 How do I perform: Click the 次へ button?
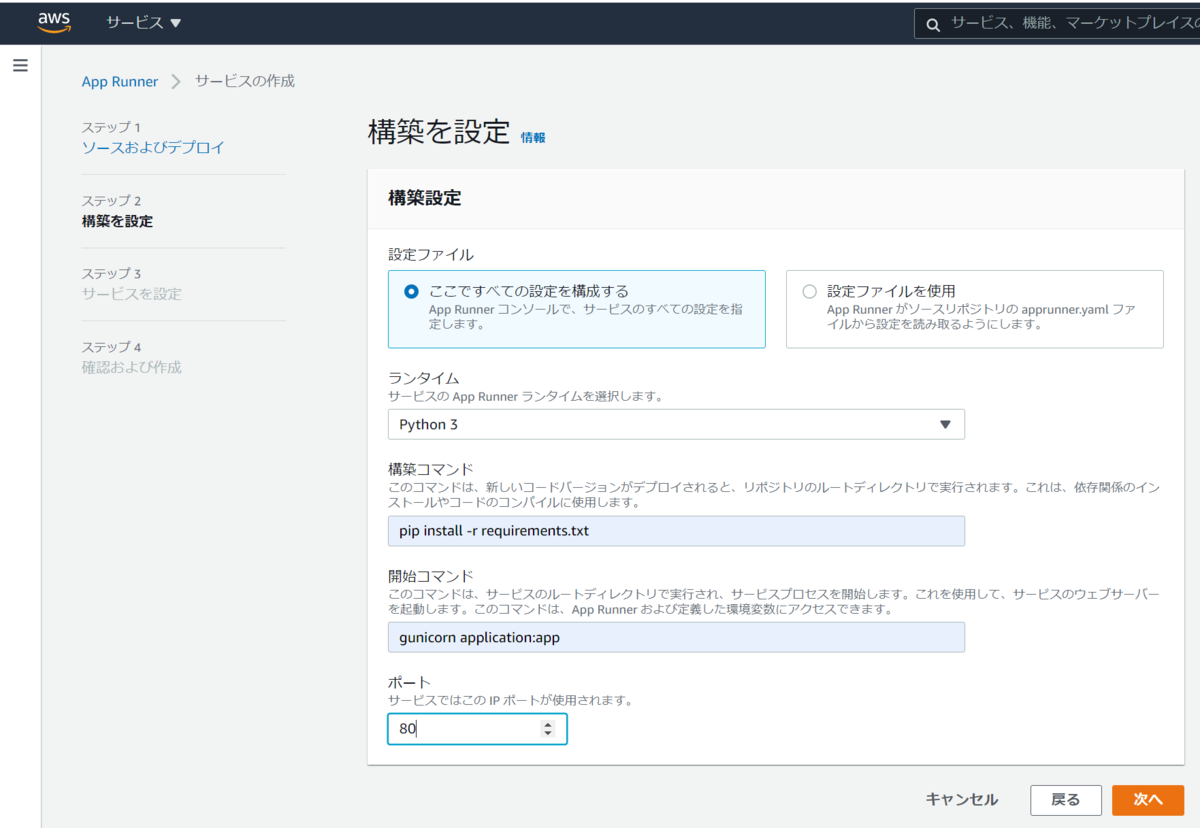tap(1148, 800)
